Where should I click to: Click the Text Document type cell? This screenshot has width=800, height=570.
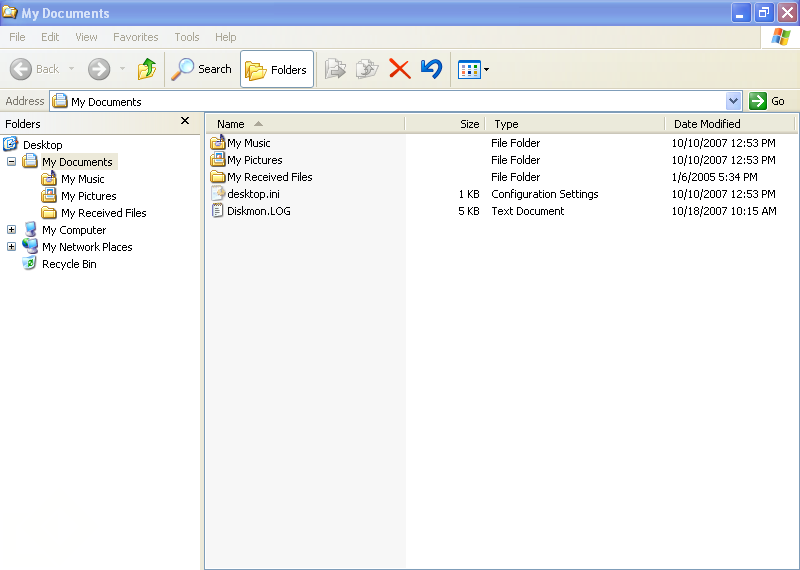point(528,211)
